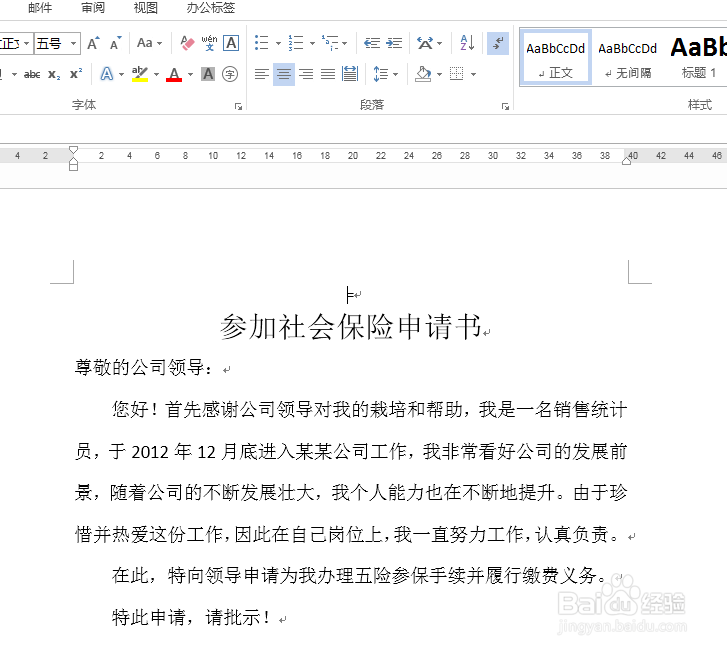Apply paragraph Shading paint bucket
The height and width of the screenshot is (651, 727).
coord(423,74)
